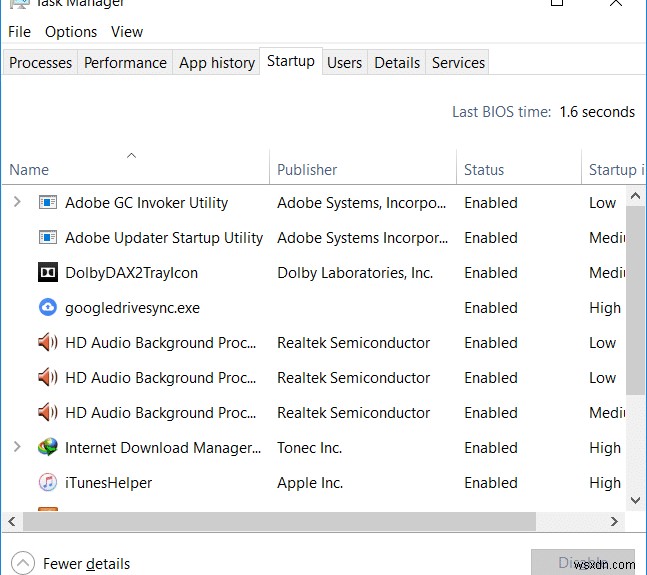Open the Options menu
Image resolution: width=647 pixels, height=575 pixels.
tap(71, 32)
